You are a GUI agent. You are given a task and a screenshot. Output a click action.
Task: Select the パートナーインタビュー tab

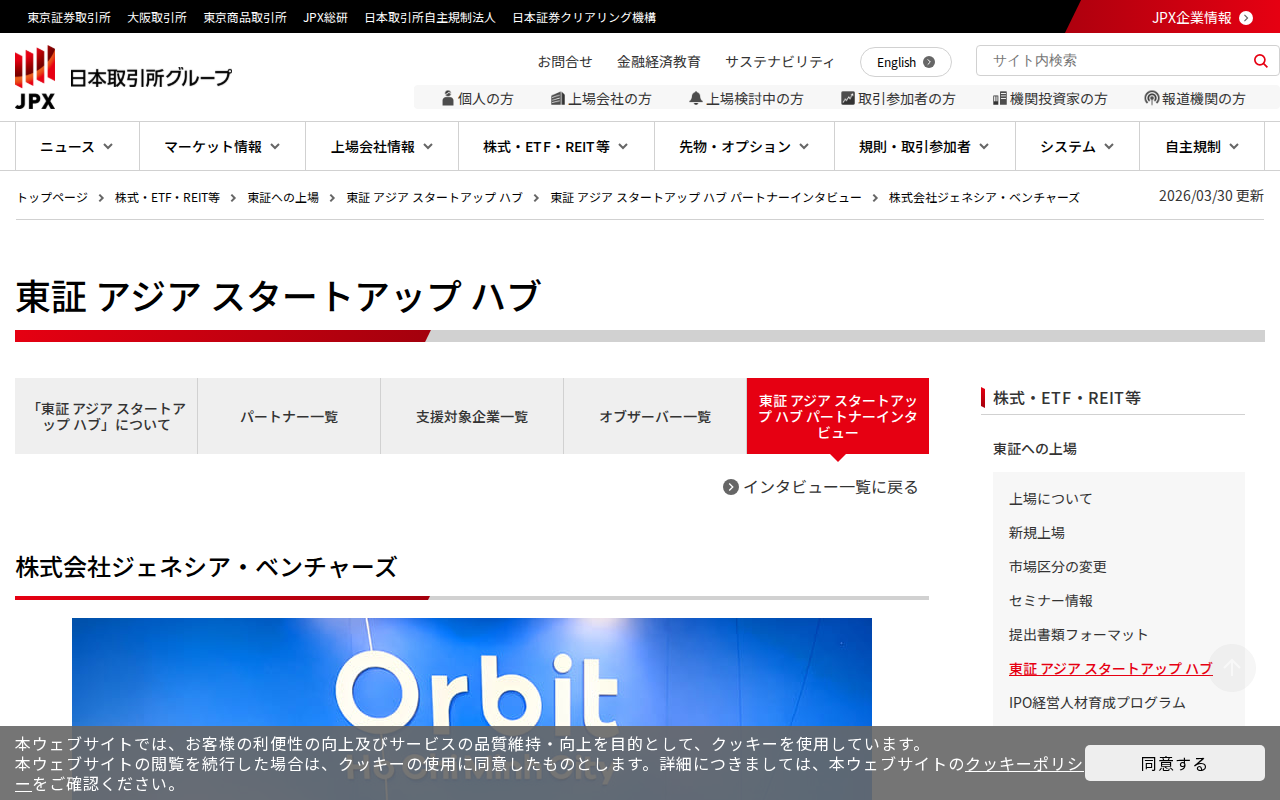coord(838,416)
